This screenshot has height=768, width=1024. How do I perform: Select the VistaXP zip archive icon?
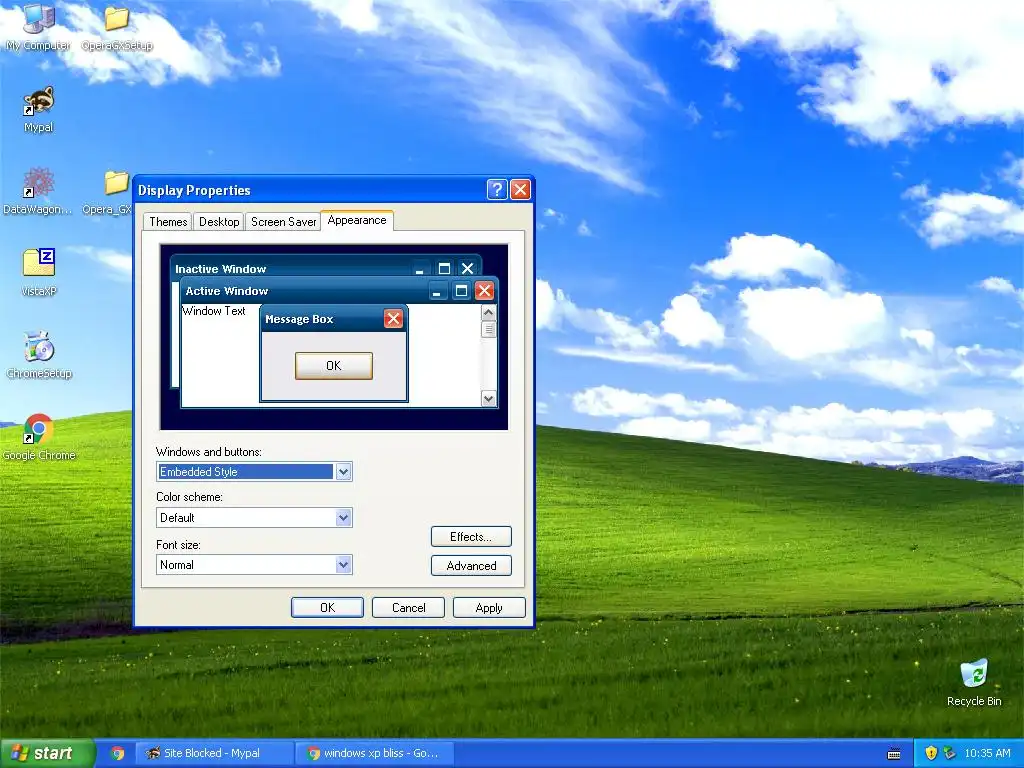[39, 273]
